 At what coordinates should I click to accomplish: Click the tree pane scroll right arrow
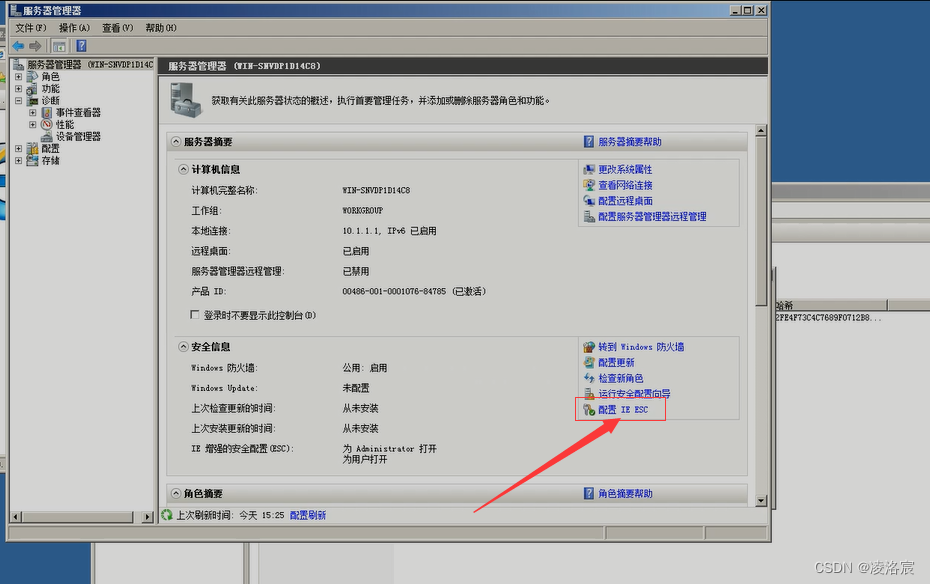click(x=148, y=517)
